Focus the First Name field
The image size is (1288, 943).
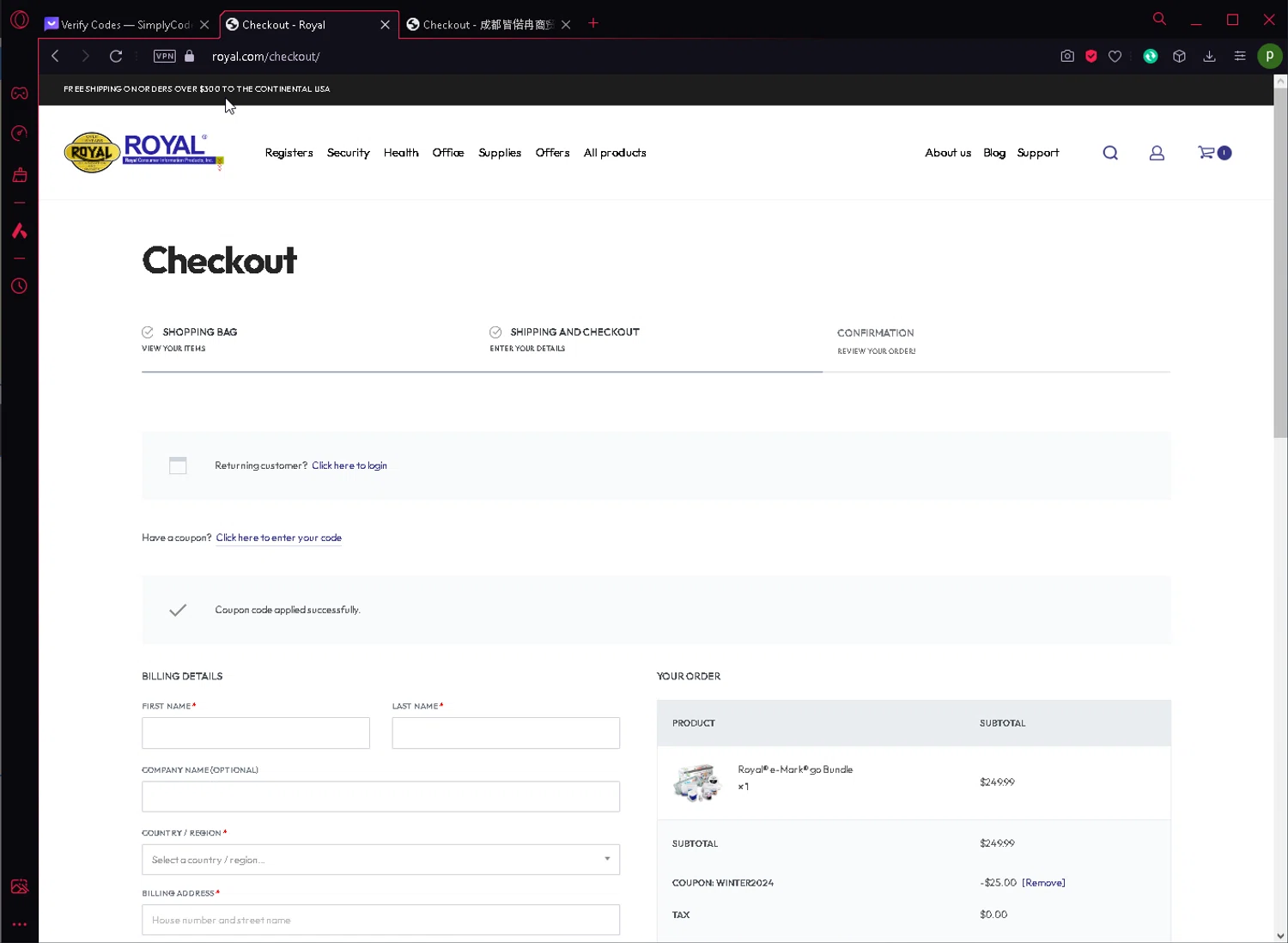point(256,733)
